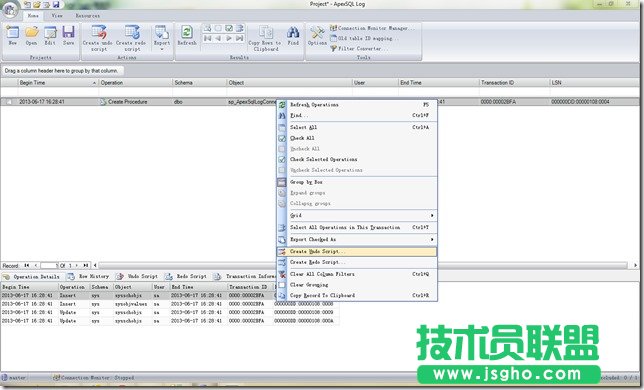Switch to the Resources ribbon tab
This screenshot has width=644, height=390.
(x=87, y=16)
